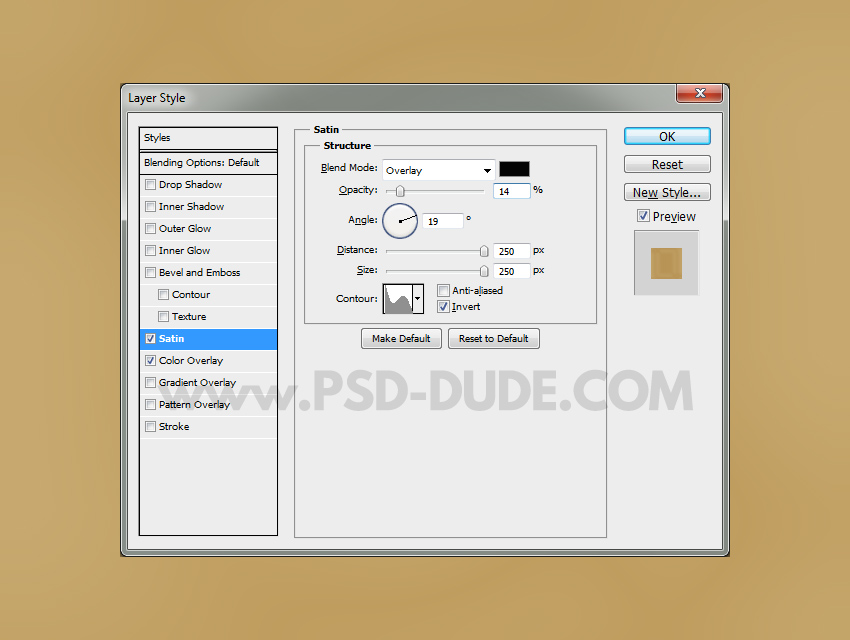Enable the Inner Shadow checkbox
Screen dimensions: 850x640
(151, 206)
